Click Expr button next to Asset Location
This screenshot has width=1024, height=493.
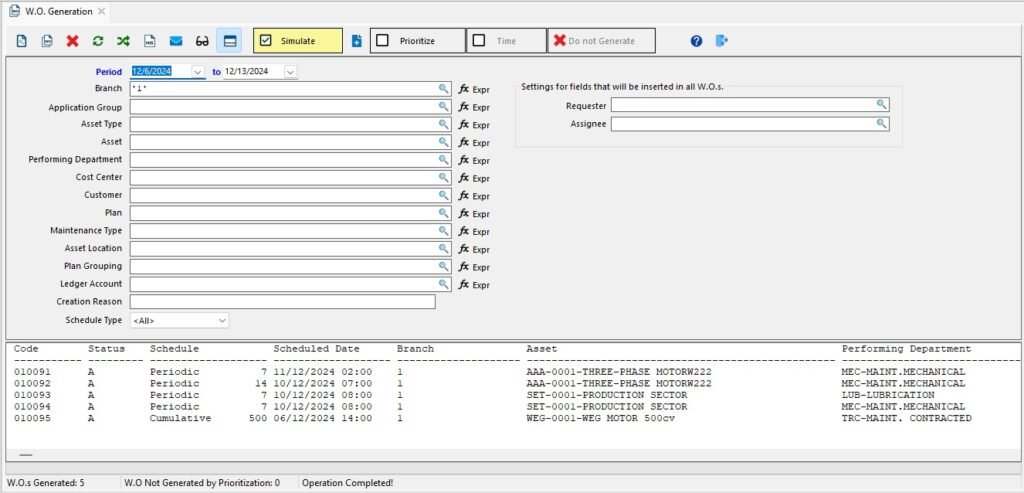[x=474, y=249]
